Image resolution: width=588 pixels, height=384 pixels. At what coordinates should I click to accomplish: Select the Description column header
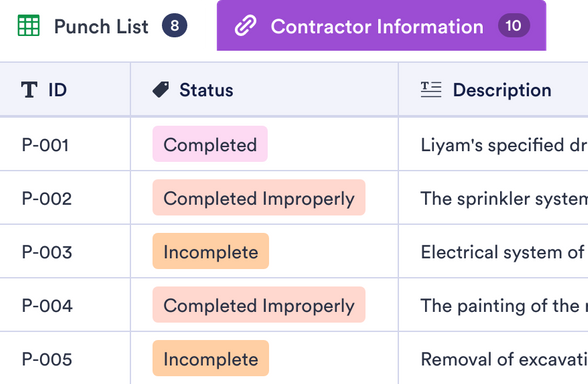pos(494,90)
